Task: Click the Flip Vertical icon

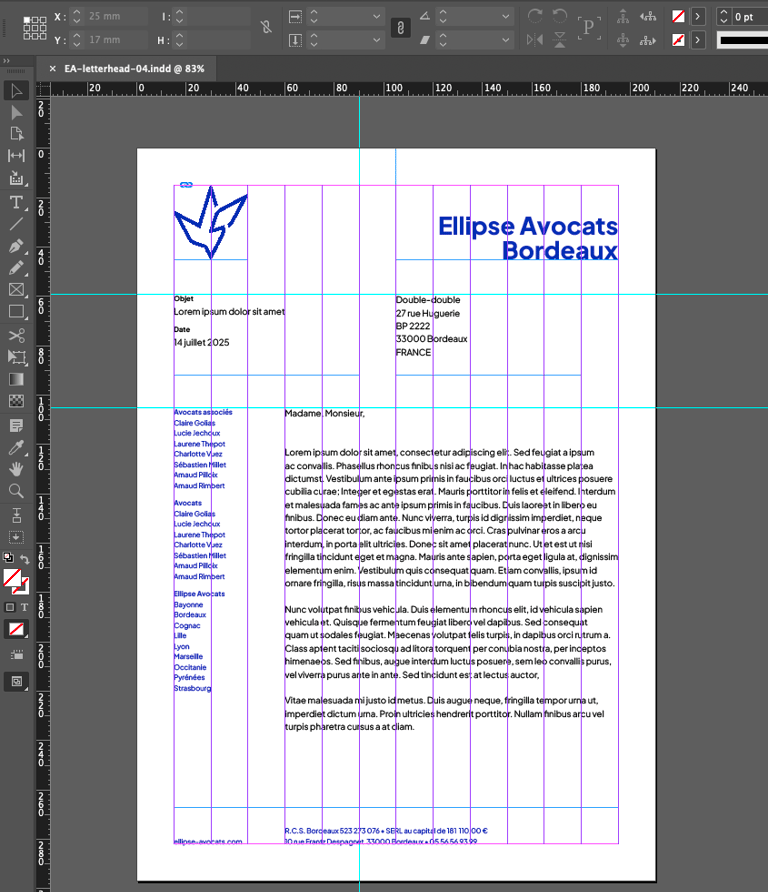Action: tap(560, 40)
